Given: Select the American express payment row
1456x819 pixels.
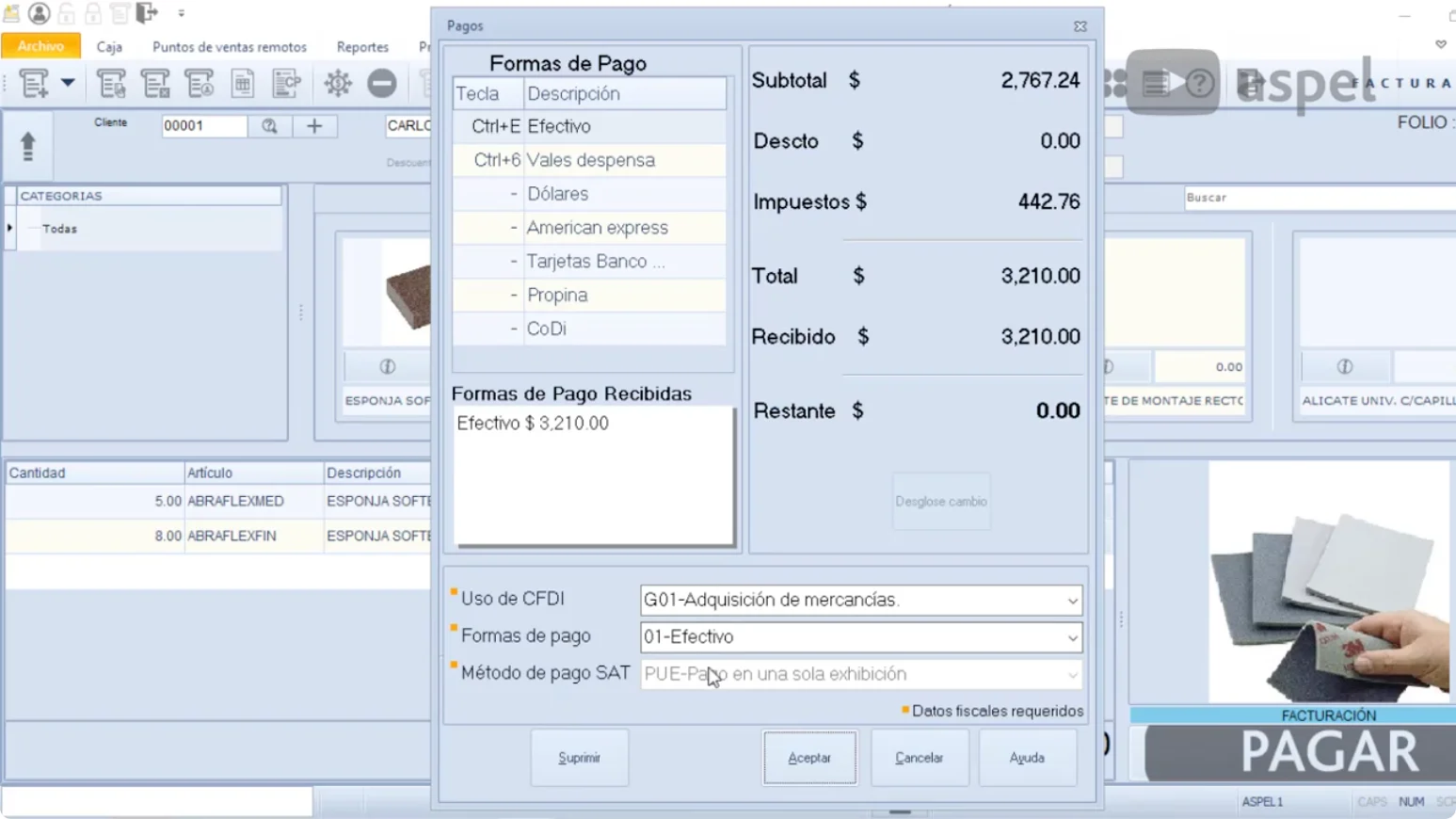Looking at the screenshot, I should [x=589, y=228].
